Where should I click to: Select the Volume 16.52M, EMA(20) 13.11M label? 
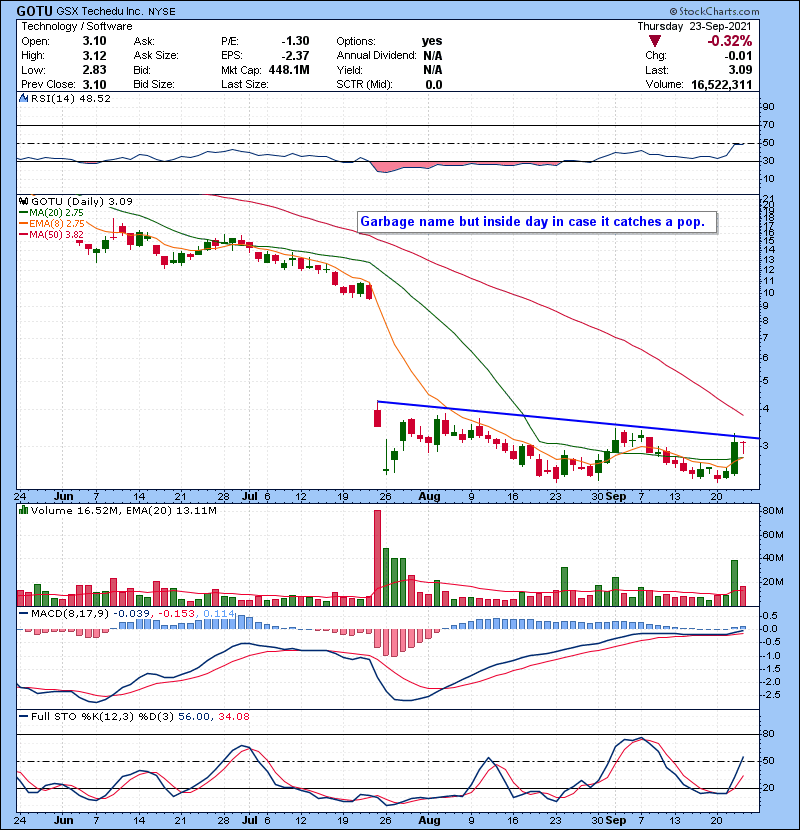(123, 511)
